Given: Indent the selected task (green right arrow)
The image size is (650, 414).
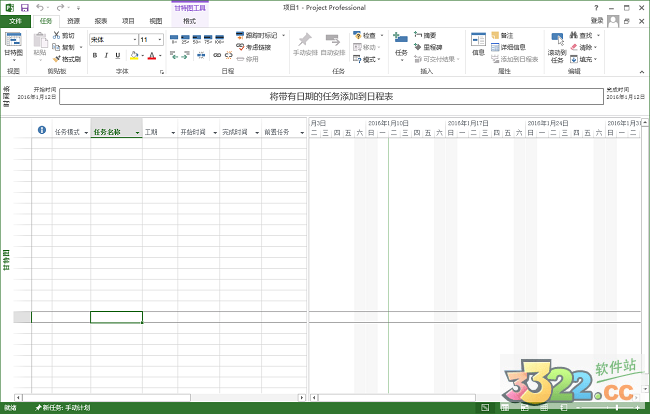Looking at the screenshot, I should (x=185, y=55).
